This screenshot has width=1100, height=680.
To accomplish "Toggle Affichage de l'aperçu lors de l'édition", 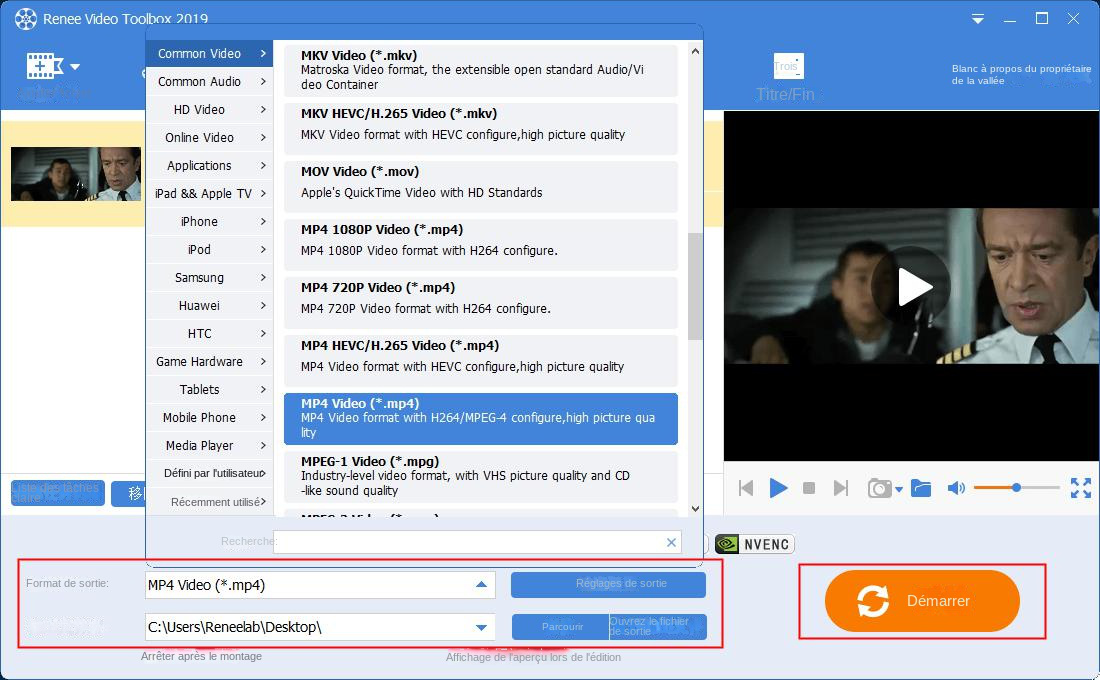I will click(533, 658).
